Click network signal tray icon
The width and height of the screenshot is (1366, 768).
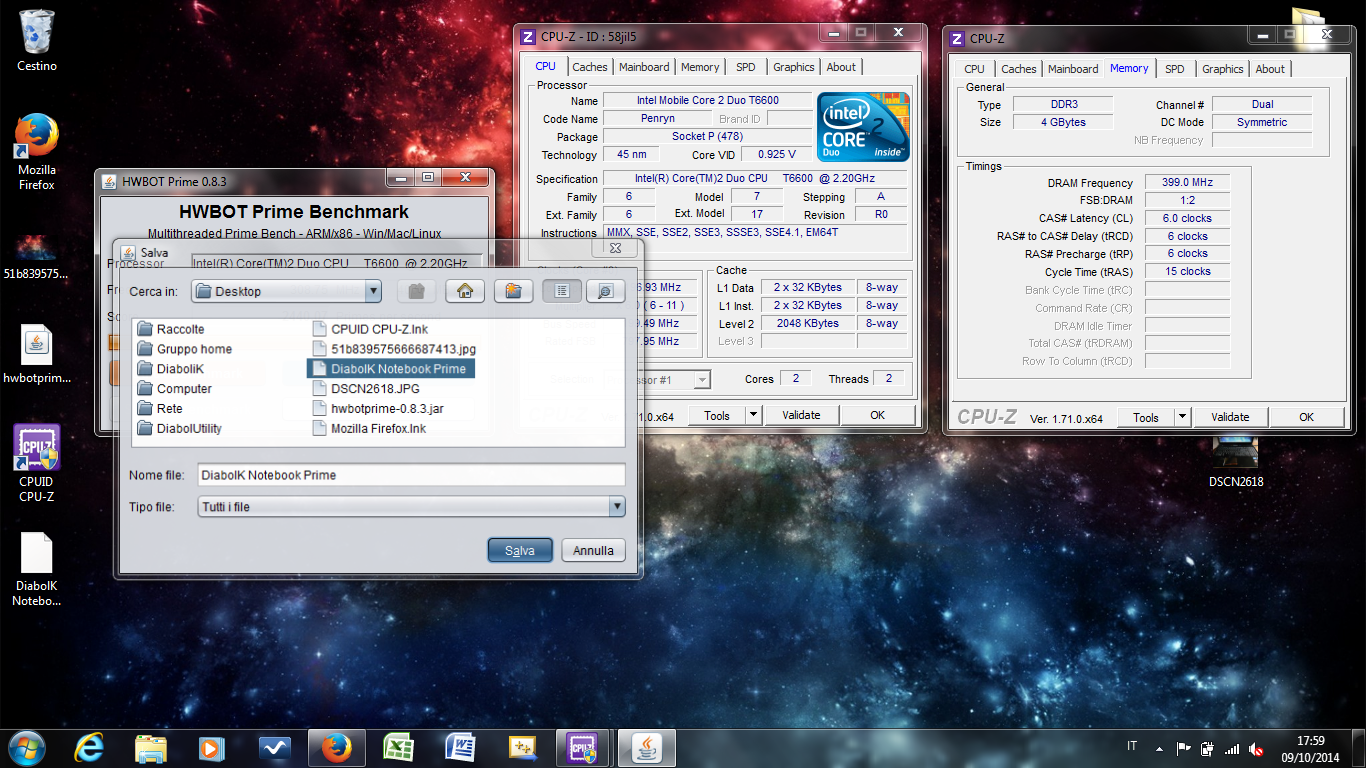(x=1232, y=748)
